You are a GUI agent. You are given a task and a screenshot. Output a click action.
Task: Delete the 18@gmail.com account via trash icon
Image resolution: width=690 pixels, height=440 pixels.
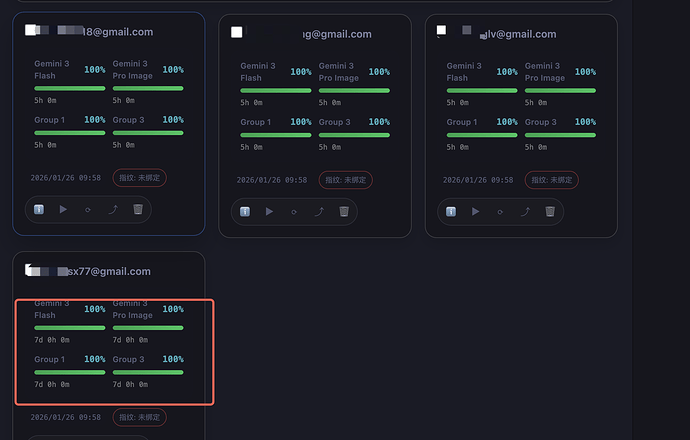138,209
